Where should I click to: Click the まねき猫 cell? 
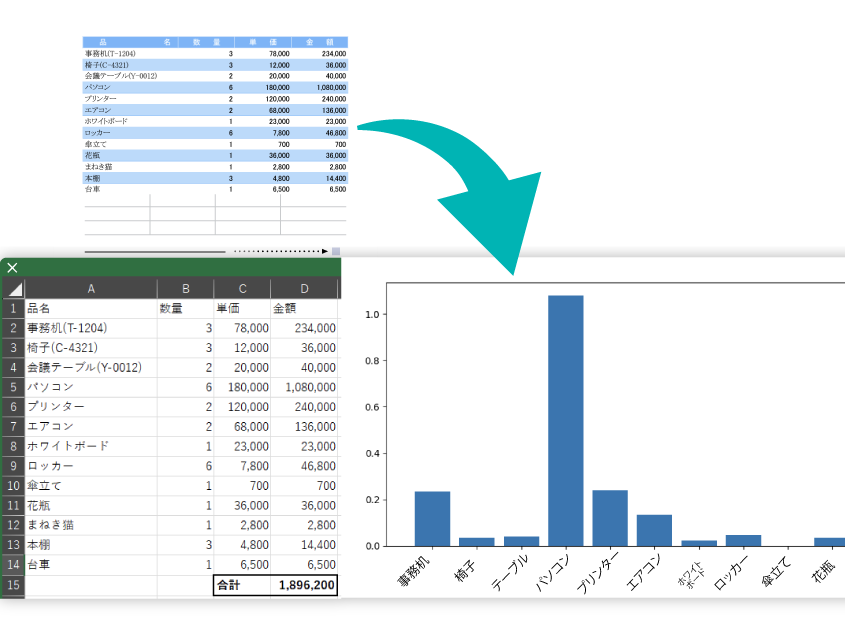[91, 525]
